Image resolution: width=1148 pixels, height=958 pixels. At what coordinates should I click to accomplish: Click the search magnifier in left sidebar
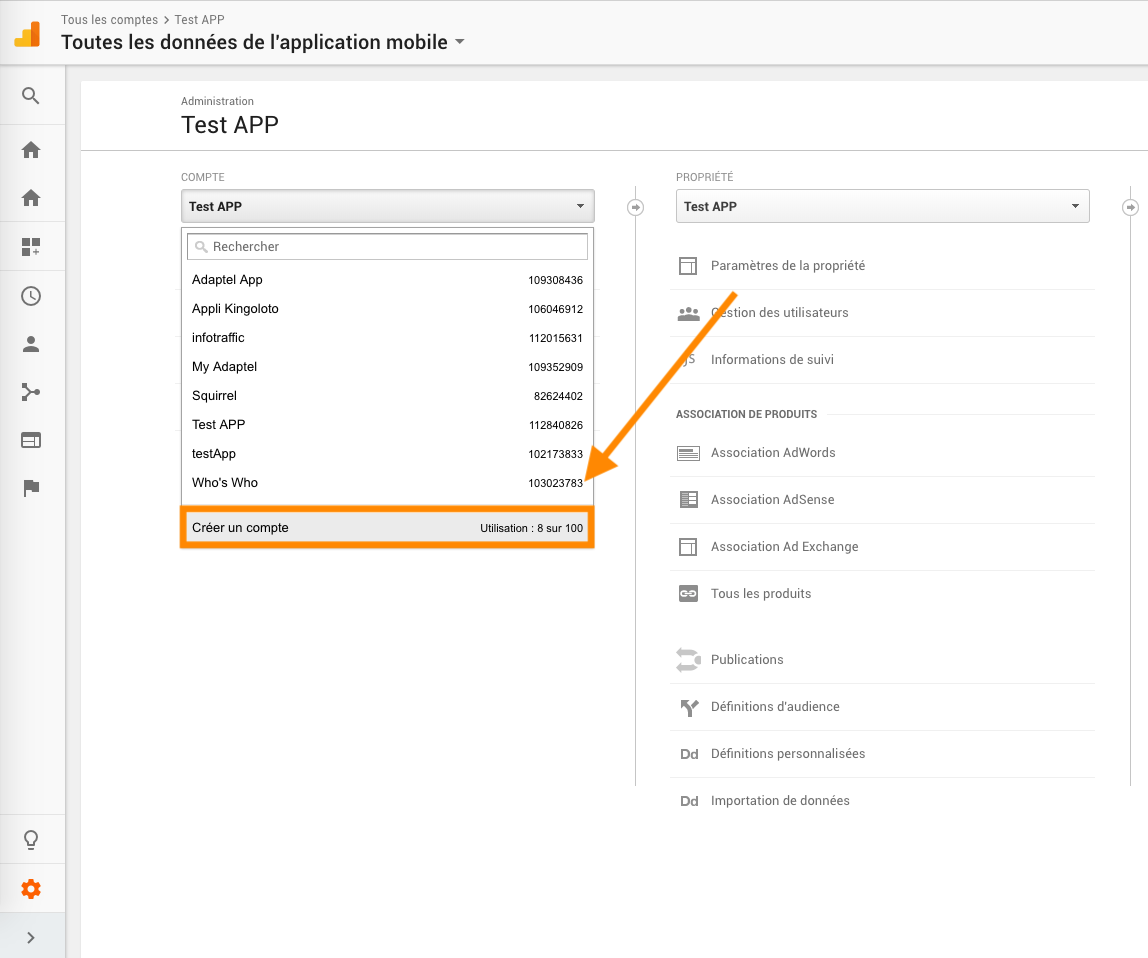31,96
